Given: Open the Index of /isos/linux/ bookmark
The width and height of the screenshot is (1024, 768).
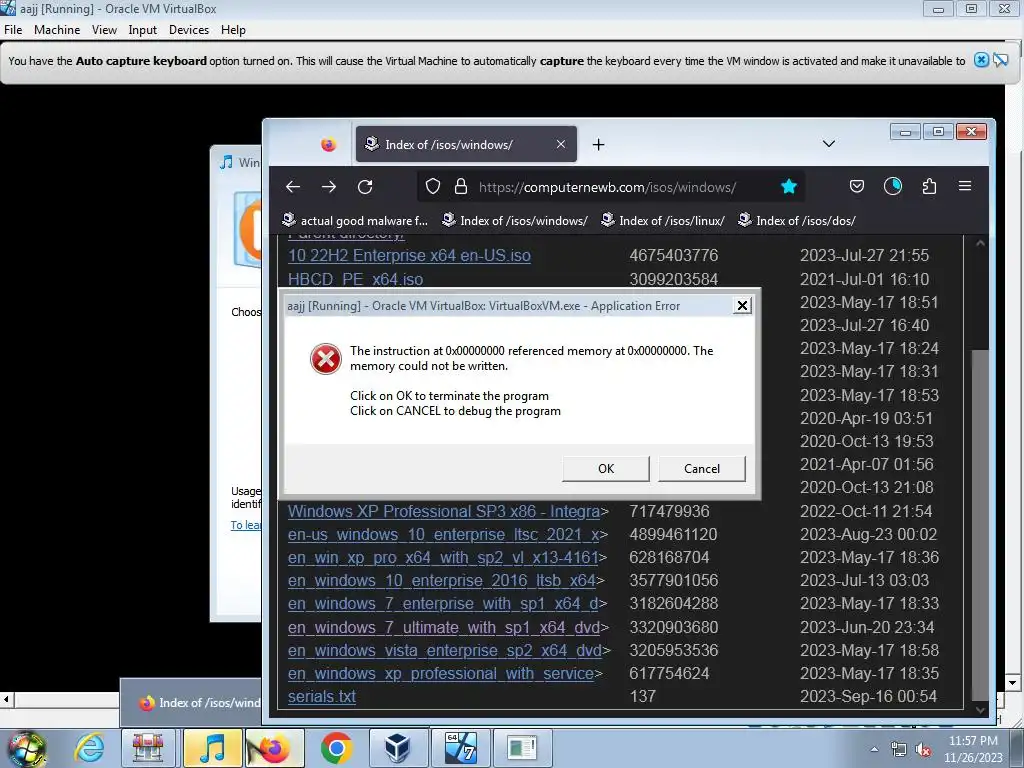Looking at the screenshot, I should (663, 221).
